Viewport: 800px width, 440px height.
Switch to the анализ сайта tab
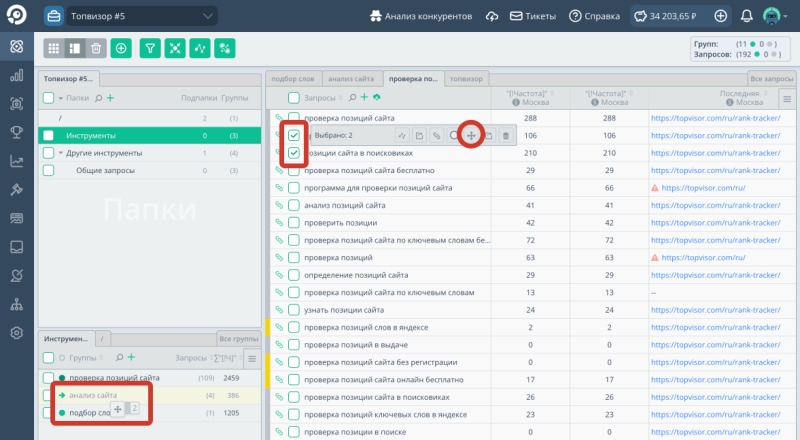351,78
